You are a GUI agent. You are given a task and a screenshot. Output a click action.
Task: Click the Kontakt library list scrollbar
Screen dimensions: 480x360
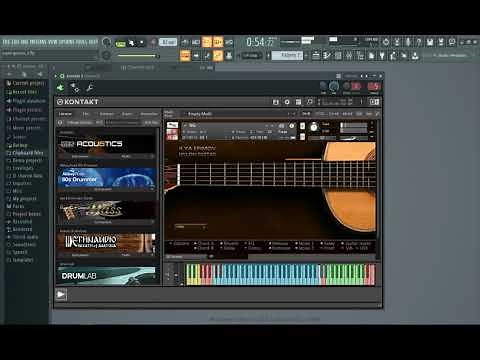pyautogui.click(x=158, y=163)
